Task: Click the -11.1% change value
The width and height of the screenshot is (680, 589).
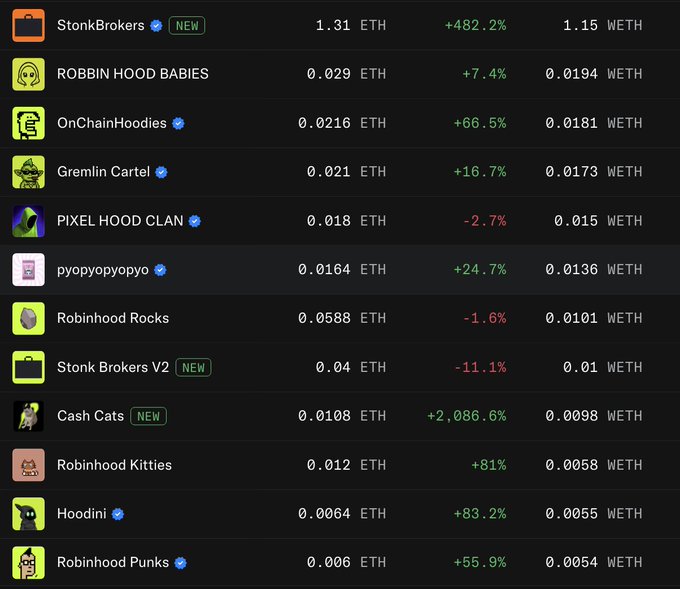Action: (x=480, y=367)
